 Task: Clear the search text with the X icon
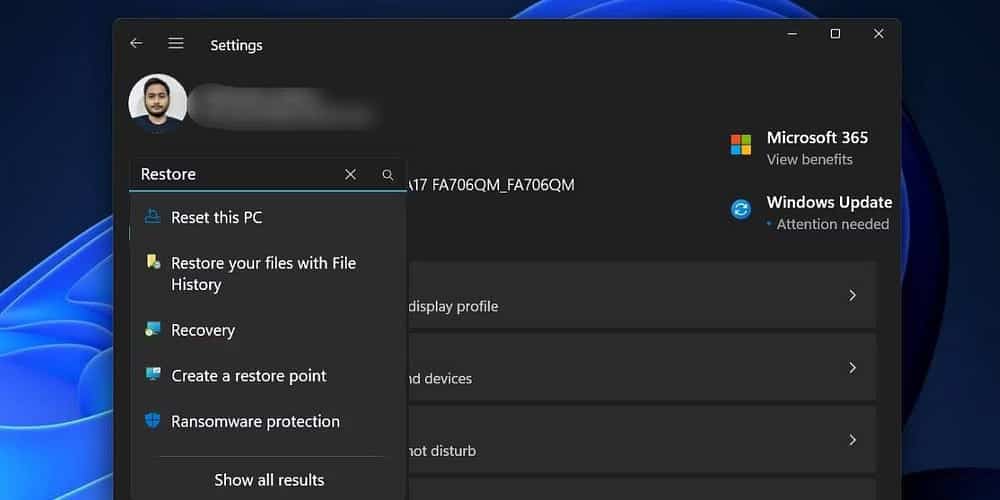click(350, 175)
